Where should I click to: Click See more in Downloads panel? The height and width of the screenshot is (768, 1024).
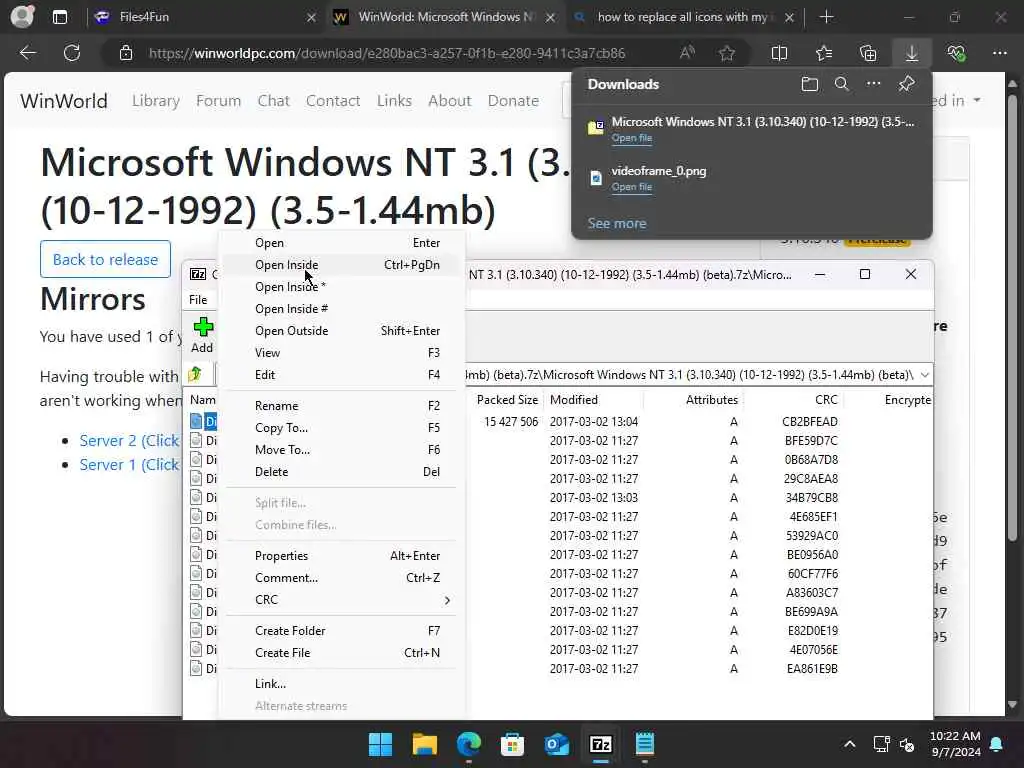click(616, 223)
